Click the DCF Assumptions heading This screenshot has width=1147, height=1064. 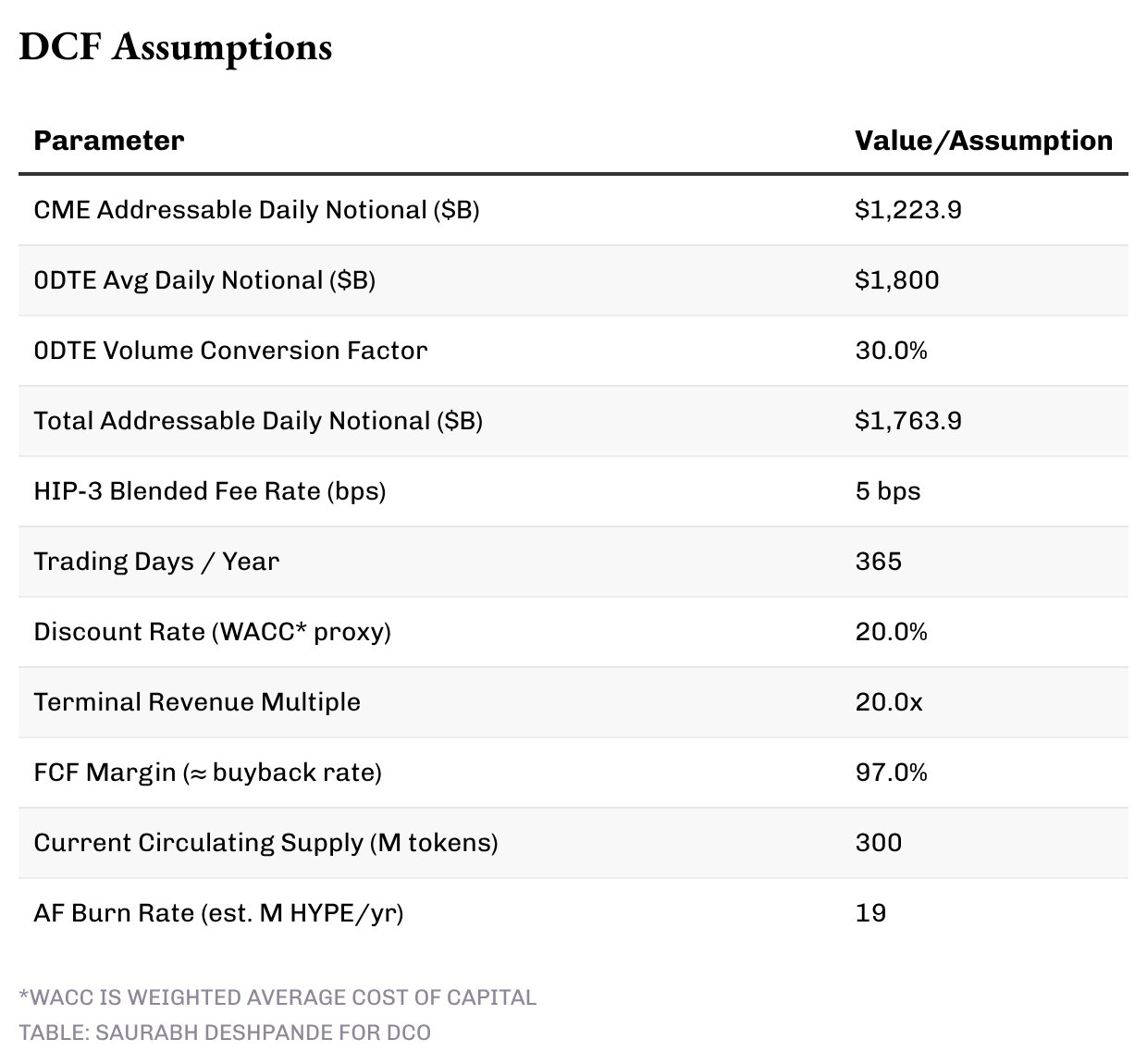pos(176,47)
